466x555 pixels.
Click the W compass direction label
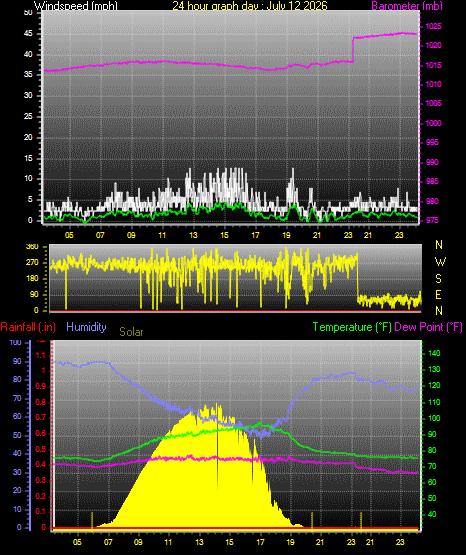tap(440, 262)
